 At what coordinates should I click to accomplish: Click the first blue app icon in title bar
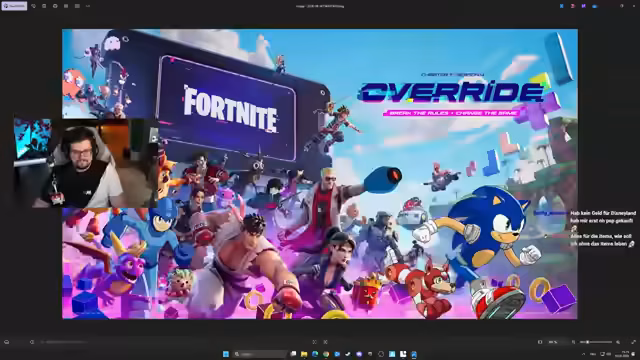click(562, 6)
